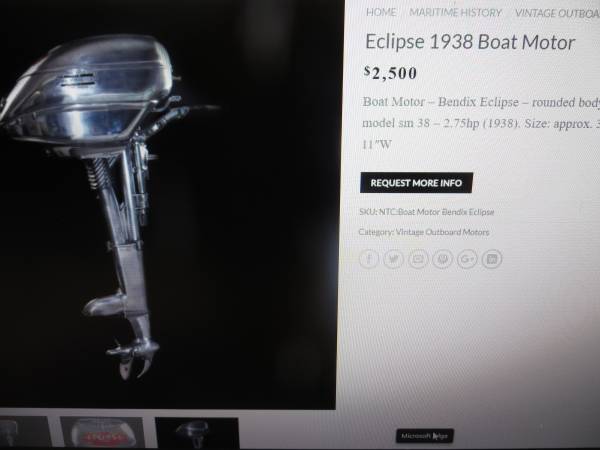Viewport: 600px width, 450px height.
Task: Select the red-label motor thumbnail
Action: tap(102, 432)
